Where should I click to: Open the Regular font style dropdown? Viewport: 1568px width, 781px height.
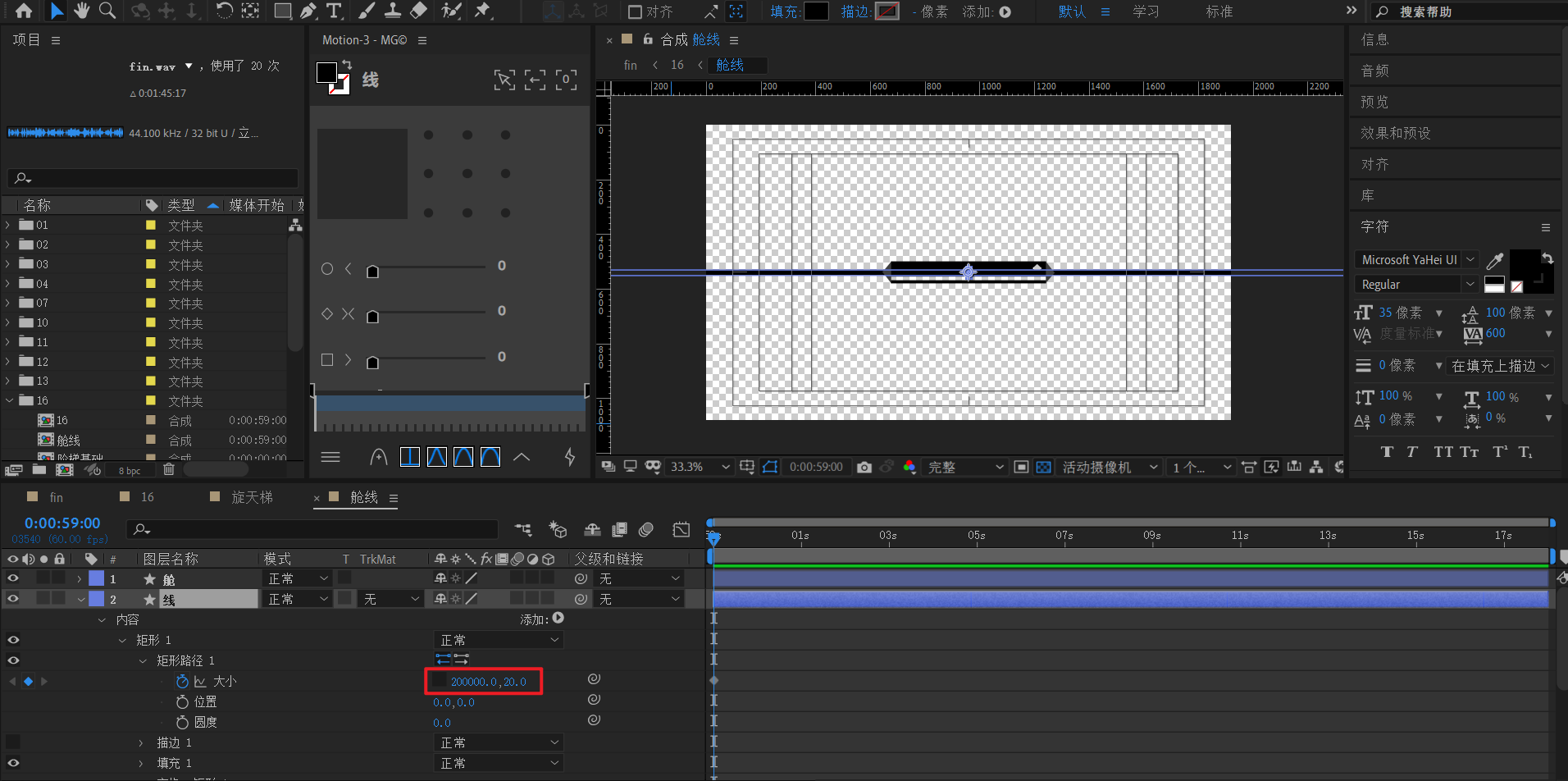pyautogui.click(x=1416, y=284)
